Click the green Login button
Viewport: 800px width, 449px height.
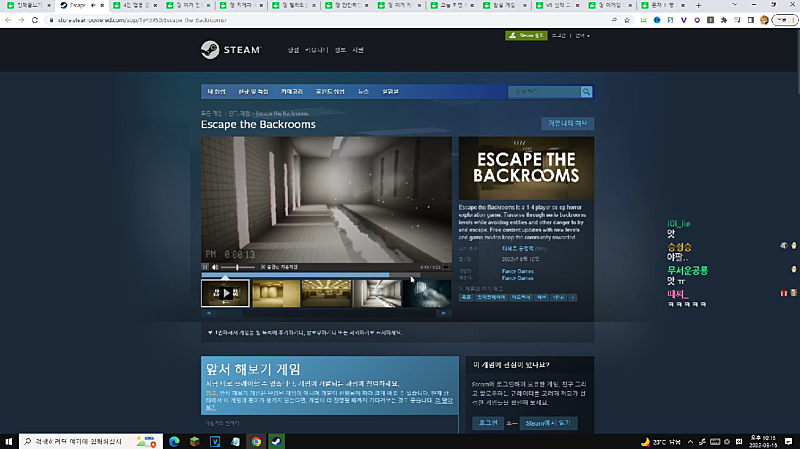pos(488,423)
